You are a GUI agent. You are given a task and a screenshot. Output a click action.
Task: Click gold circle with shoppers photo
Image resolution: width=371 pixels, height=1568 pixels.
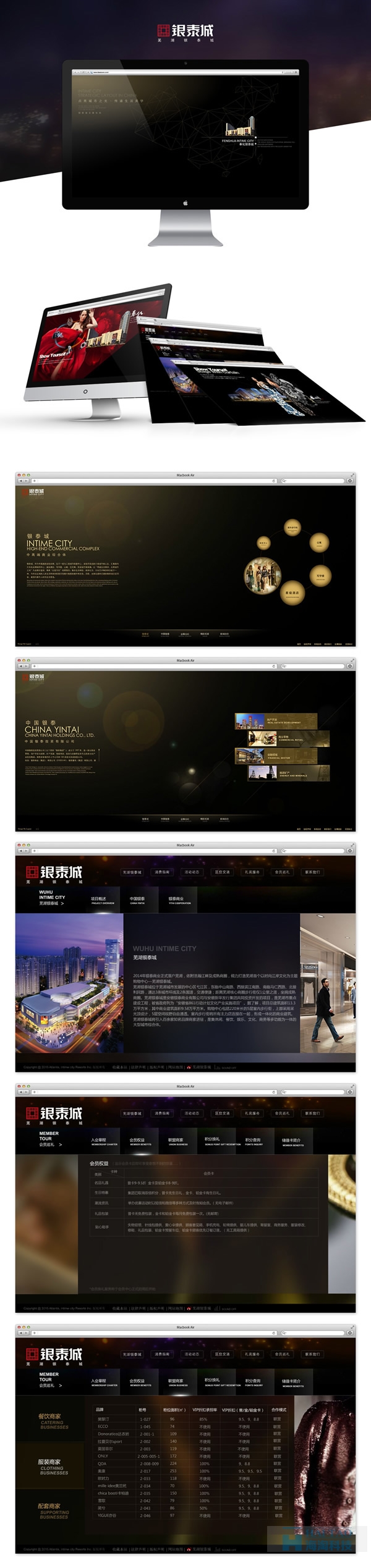pyautogui.click(x=263, y=575)
